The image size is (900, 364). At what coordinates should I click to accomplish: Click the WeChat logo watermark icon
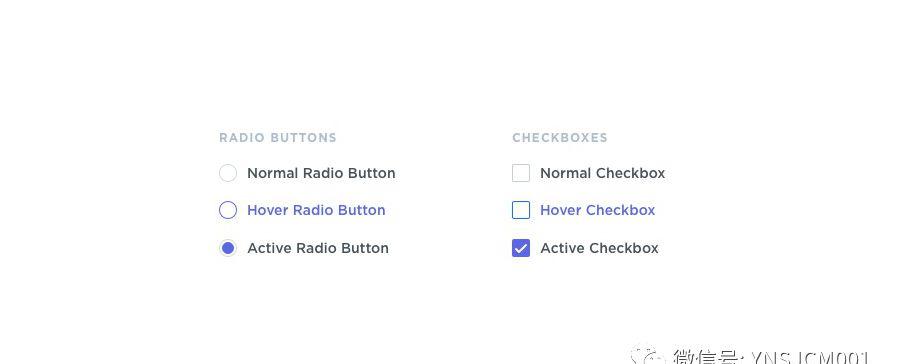[645, 356]
